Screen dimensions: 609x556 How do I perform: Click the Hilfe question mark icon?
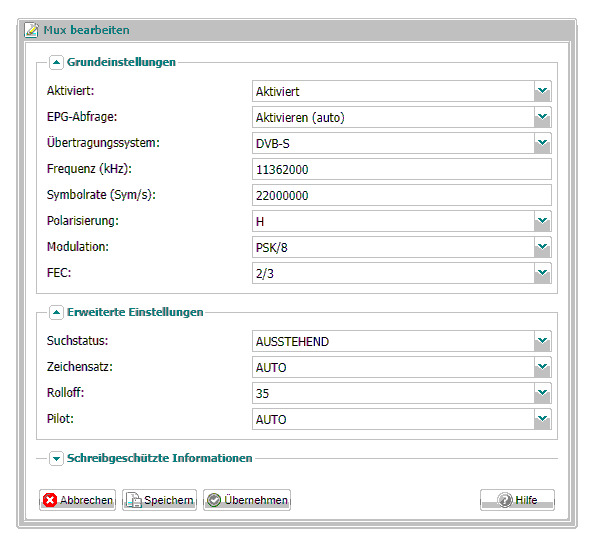[505, 500]
